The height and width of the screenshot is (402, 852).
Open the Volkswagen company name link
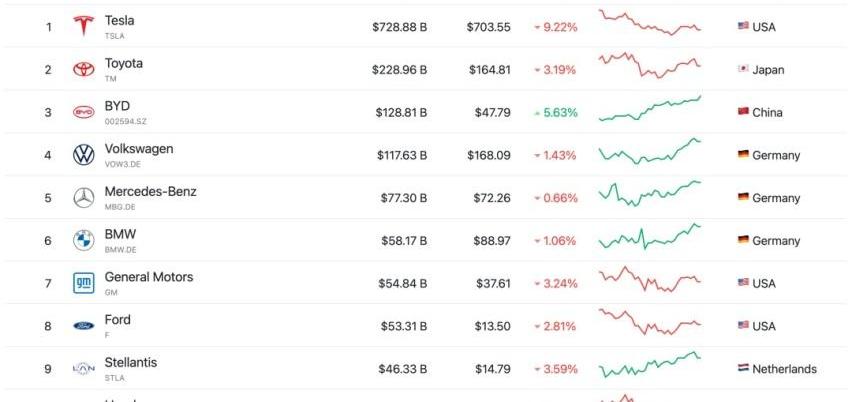pyautogui.click(x=139, y=149)
